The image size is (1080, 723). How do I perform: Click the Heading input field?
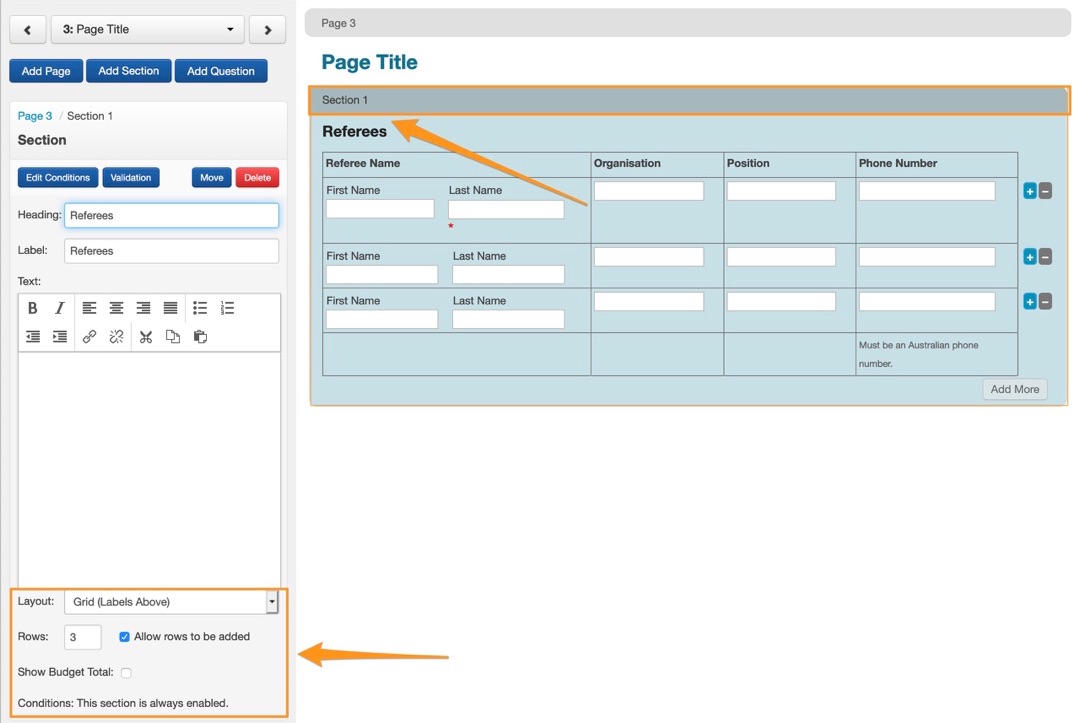pos(171,215)
